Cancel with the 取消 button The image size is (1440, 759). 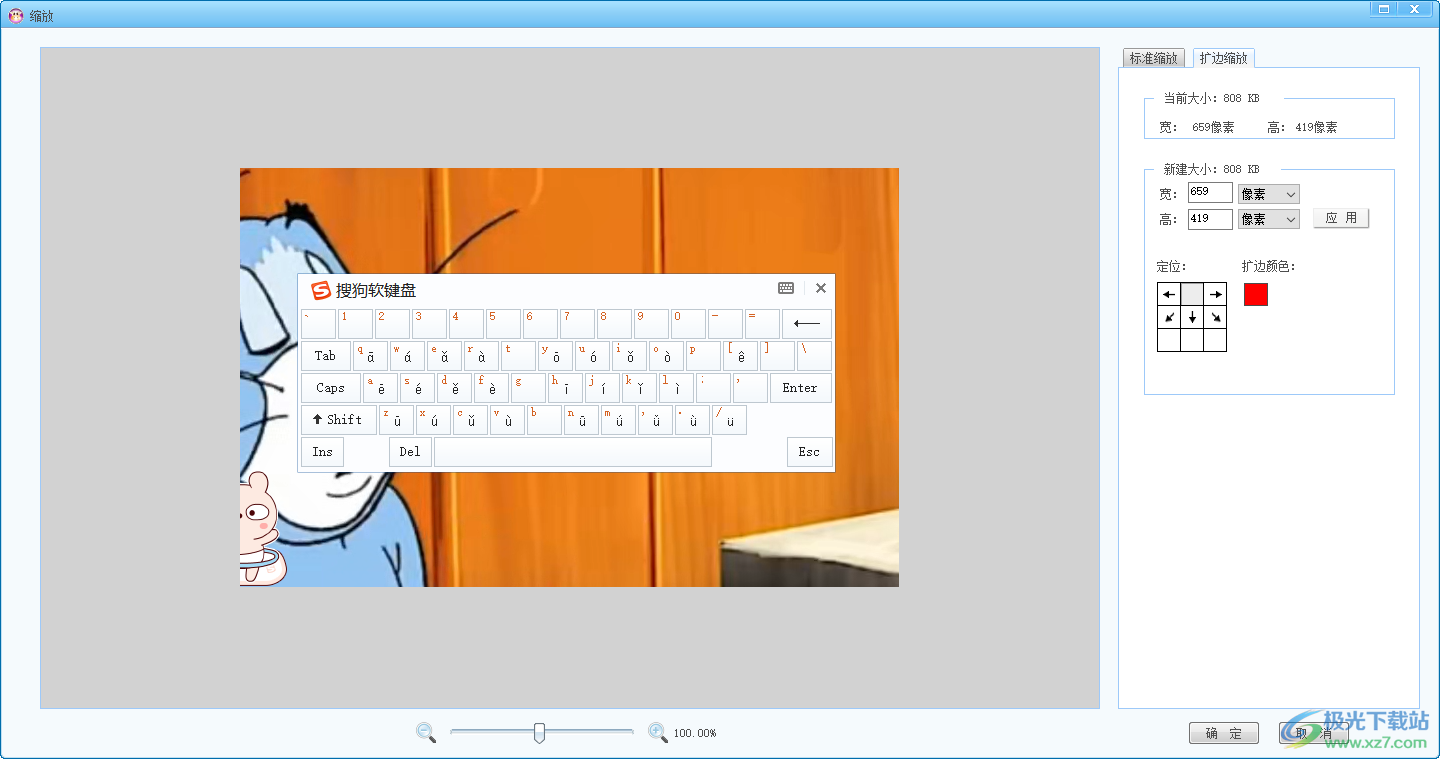tap(1314, 733)
